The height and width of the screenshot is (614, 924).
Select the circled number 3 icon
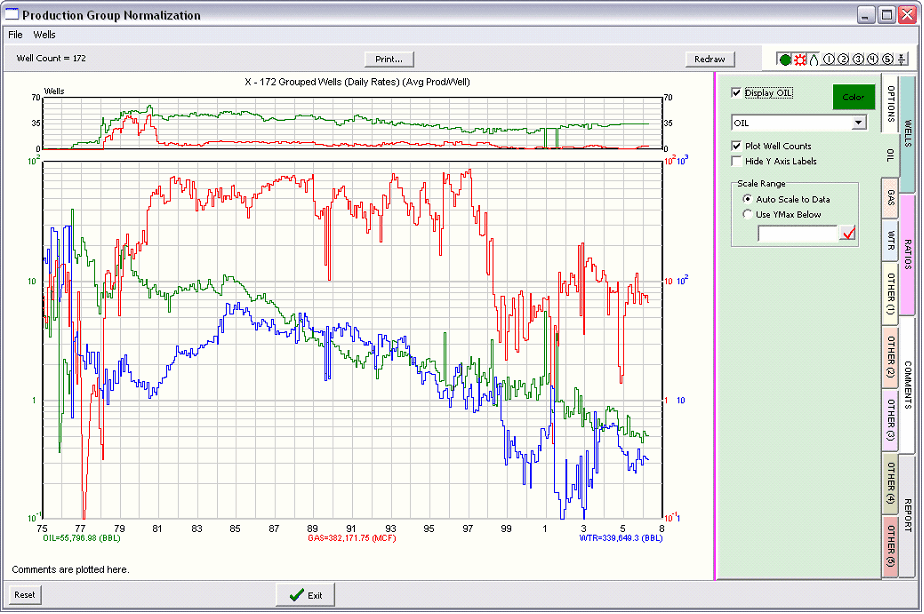(x=858, y=60)
